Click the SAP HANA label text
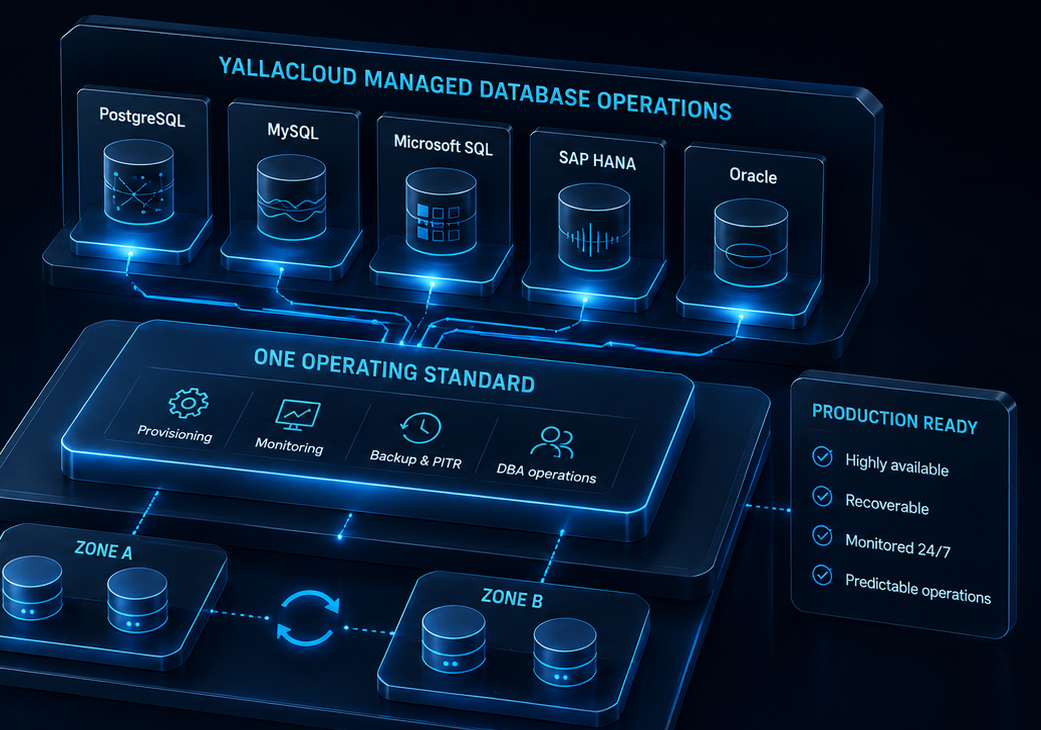The height and width of the screenshot is (730, 1041). pyautogui.click(x=598, y=160)
